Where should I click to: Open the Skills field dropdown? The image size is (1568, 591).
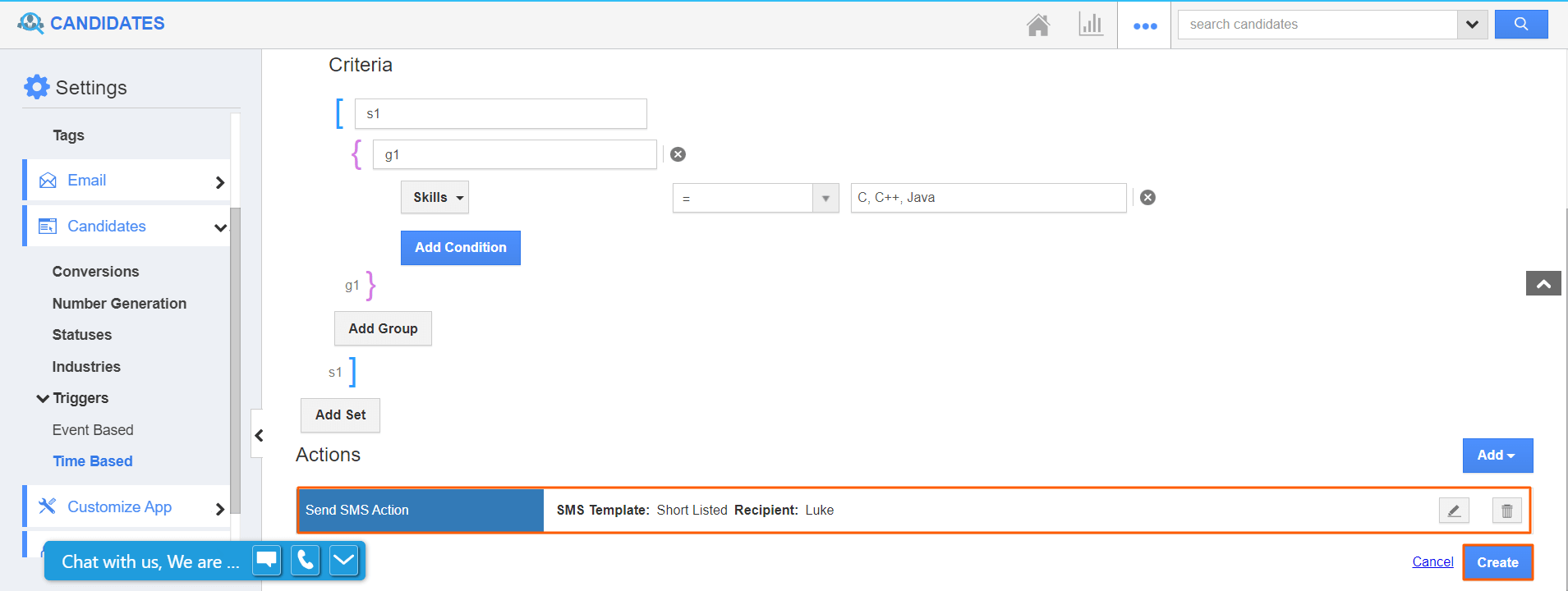(435, 198)
